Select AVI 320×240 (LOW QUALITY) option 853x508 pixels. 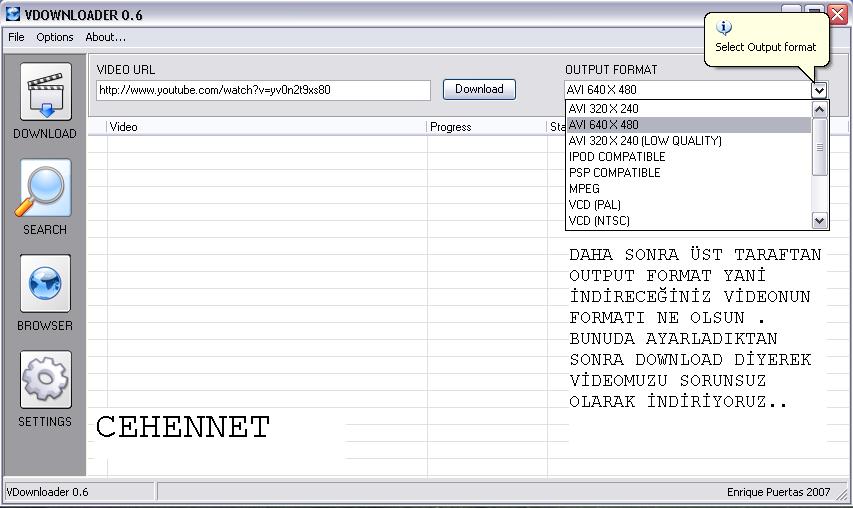689,141
